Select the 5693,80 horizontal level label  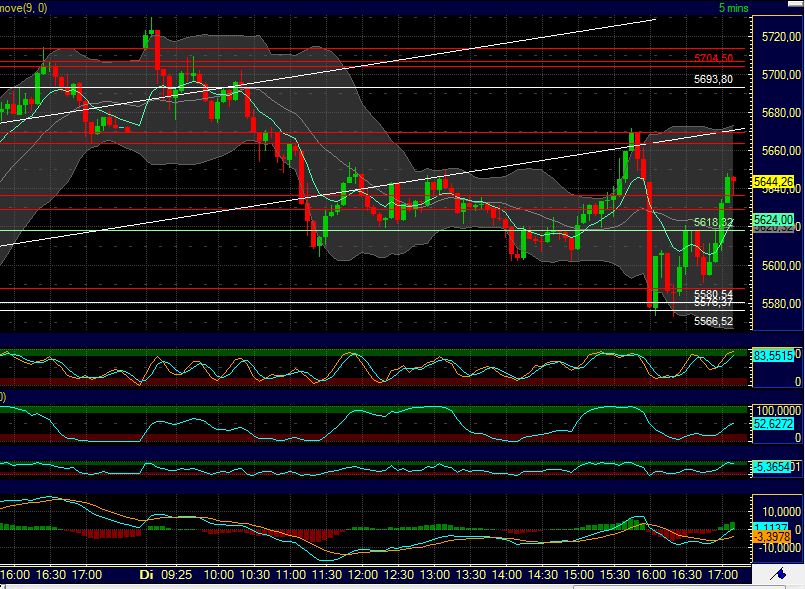pos(713,79)
